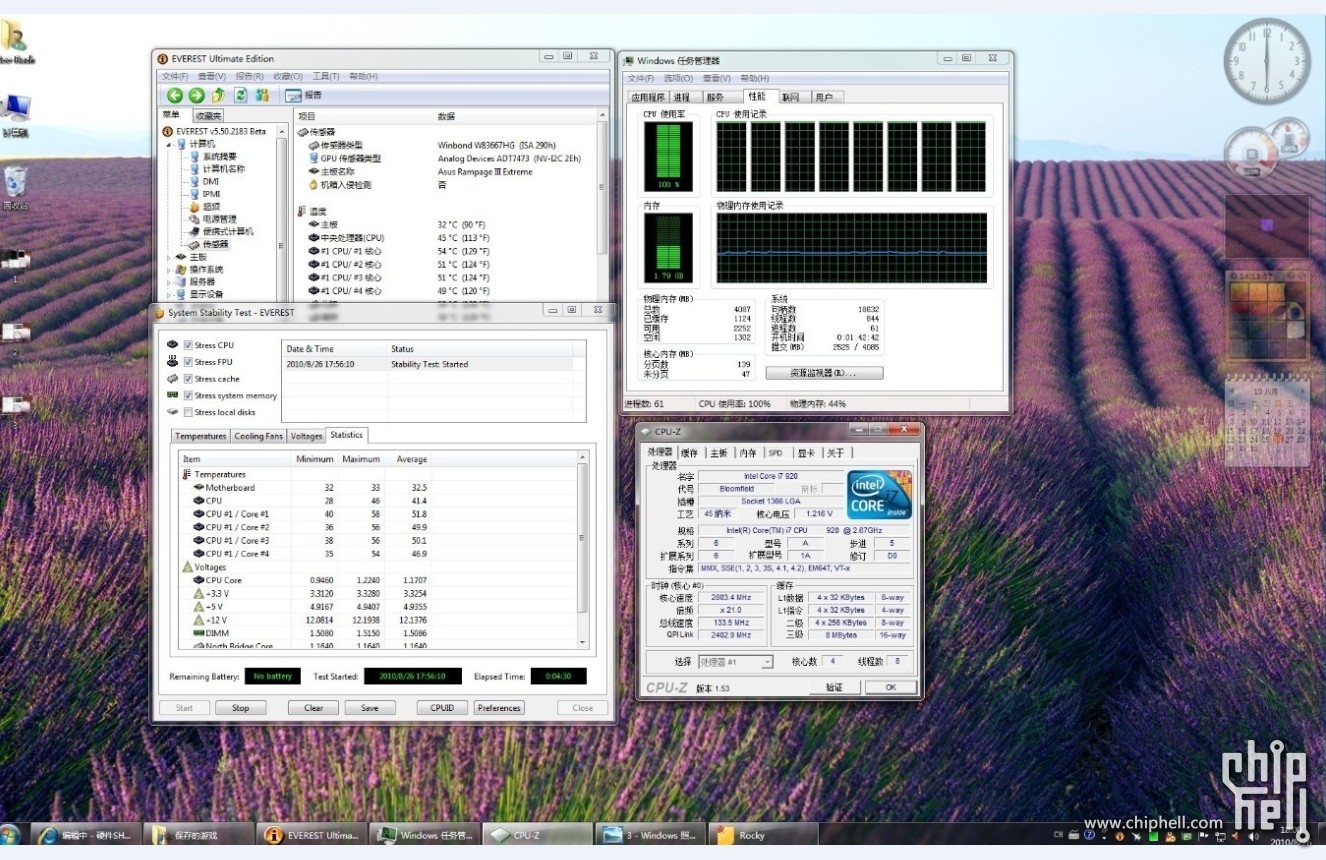The width and height of the screenshot is (1326, 860).
Task: Switch to 内存 tab in CPU-Z
Action: pos(748,453)
